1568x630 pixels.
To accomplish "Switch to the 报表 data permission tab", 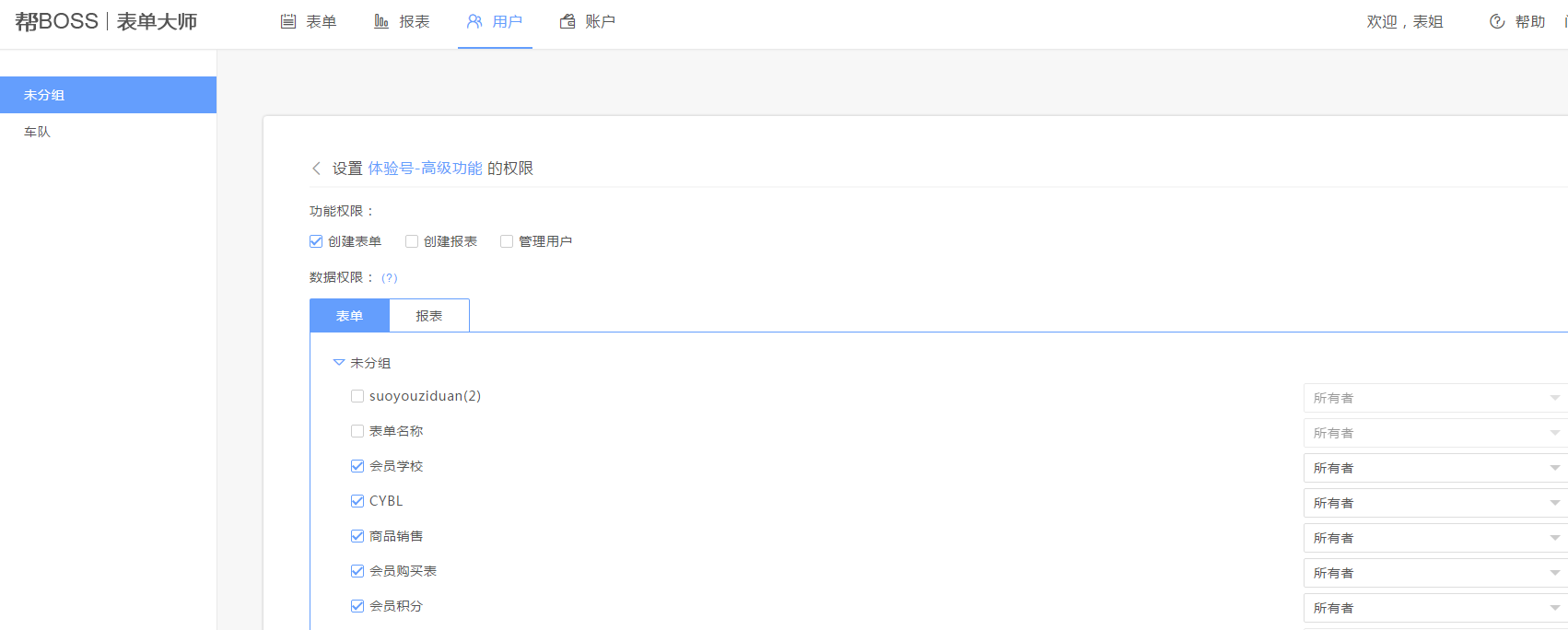I will [429, 316].
